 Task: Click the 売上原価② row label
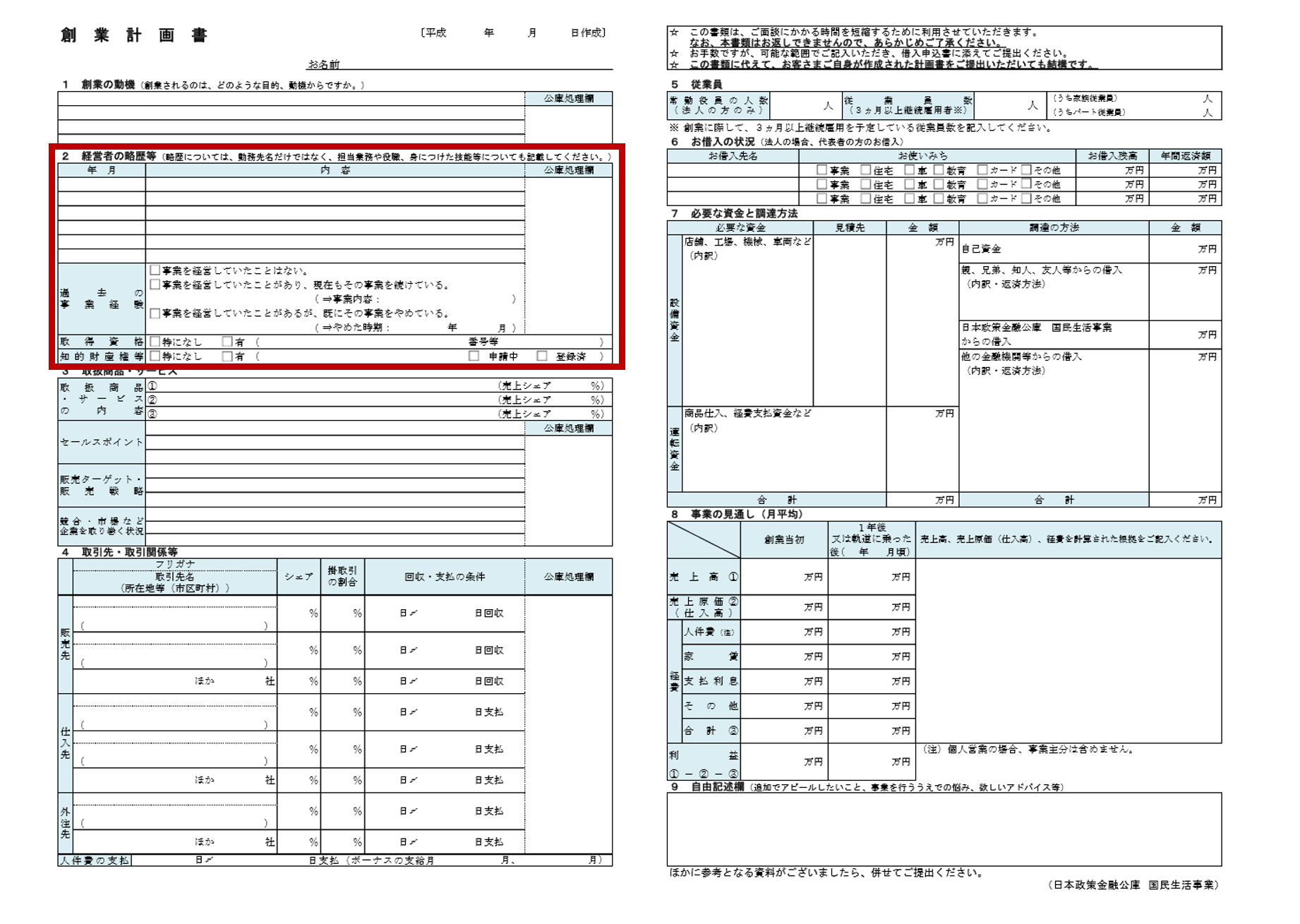(x=704, y=607)
